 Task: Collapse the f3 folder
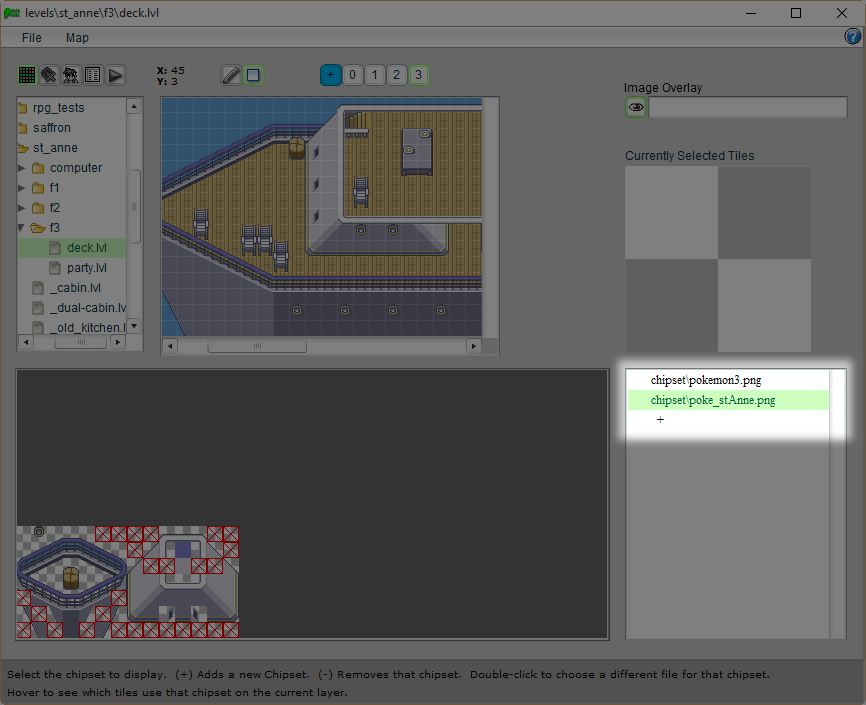pyautogui.click(x=22, y=228)
